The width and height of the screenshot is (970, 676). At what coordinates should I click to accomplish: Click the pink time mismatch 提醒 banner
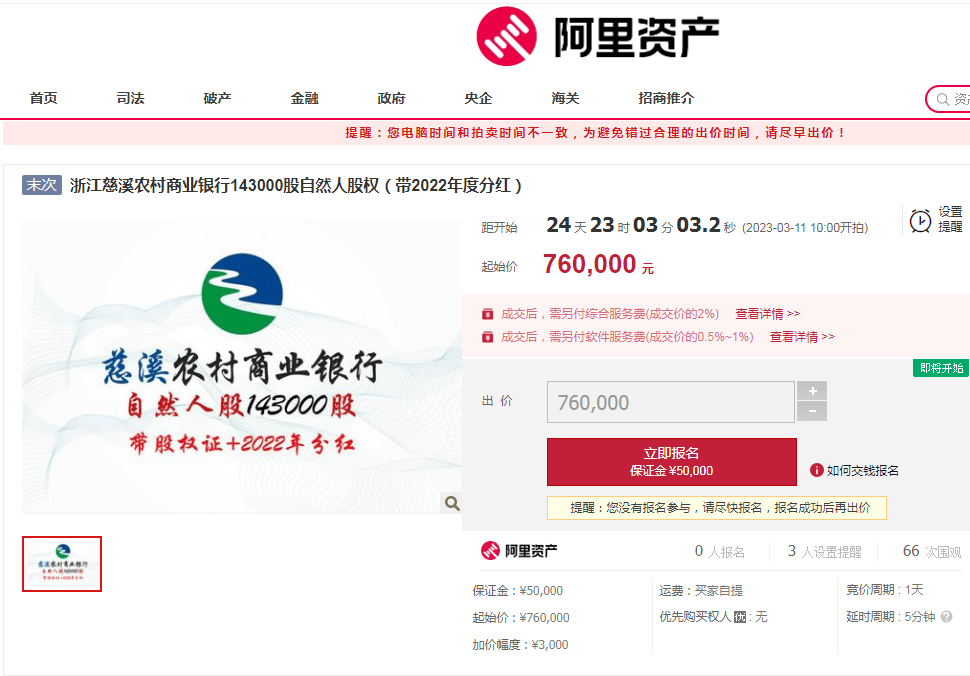click(x=486, y=133)
